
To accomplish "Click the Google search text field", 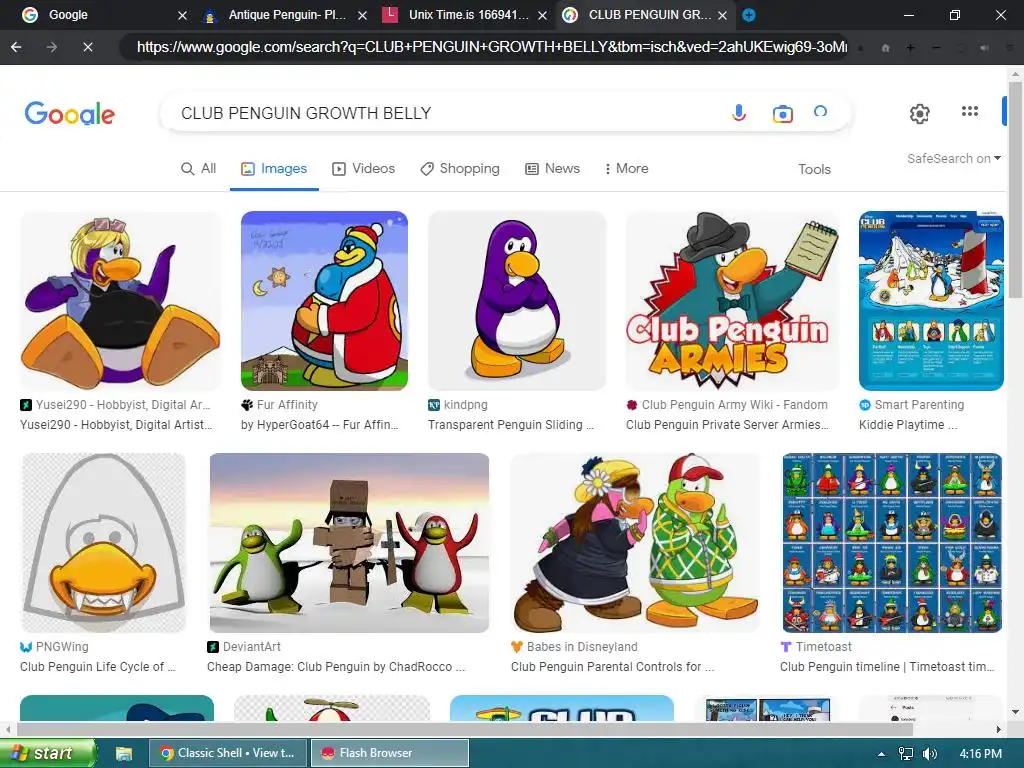I will [x=444, y=113].
